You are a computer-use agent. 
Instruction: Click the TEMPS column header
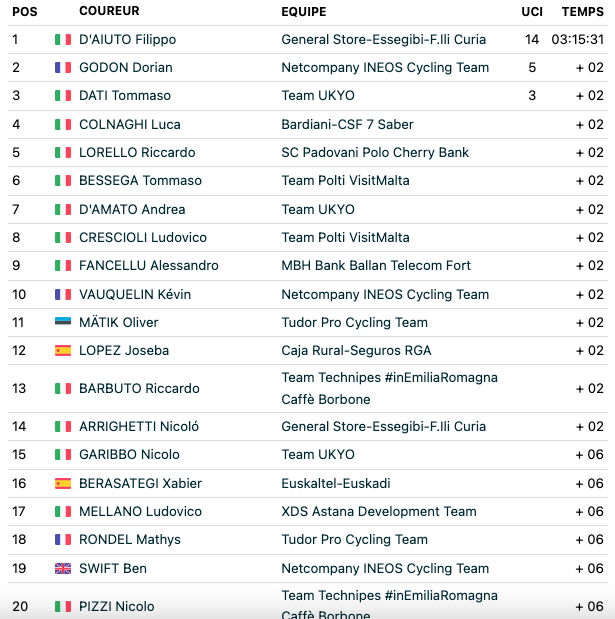click(583, 12)
